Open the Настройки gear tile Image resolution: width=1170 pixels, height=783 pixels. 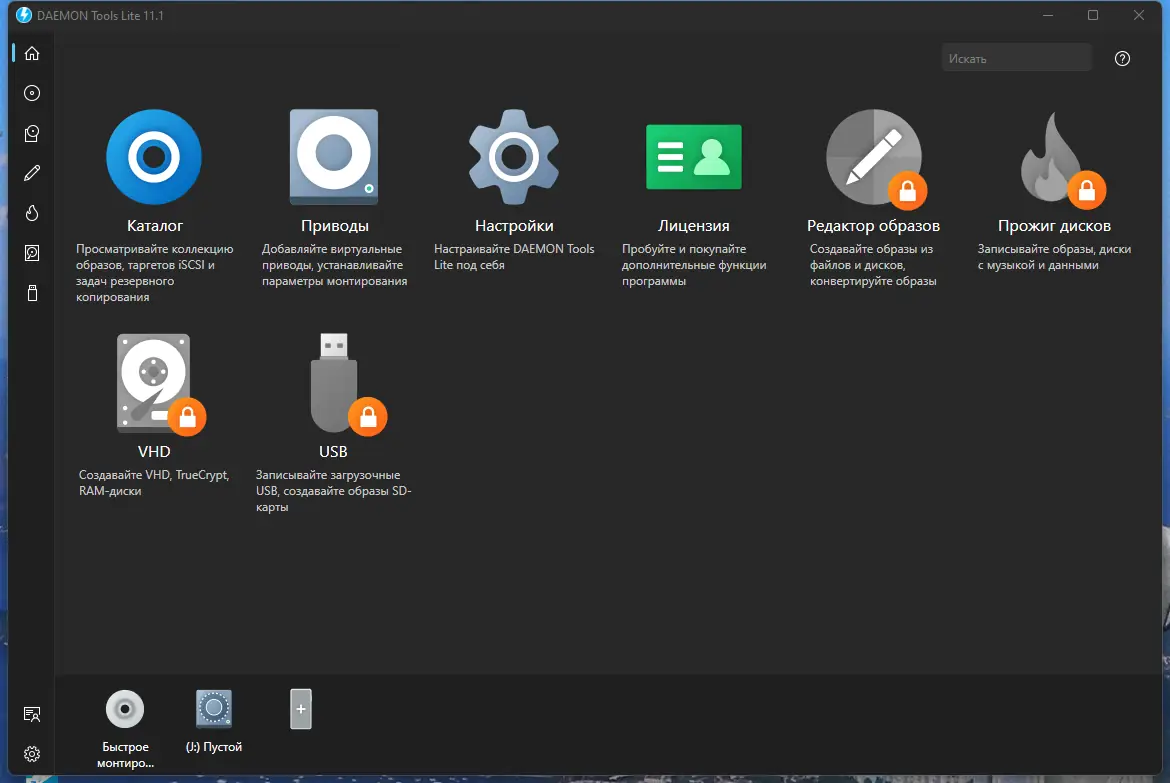click(x=514, y=157)
